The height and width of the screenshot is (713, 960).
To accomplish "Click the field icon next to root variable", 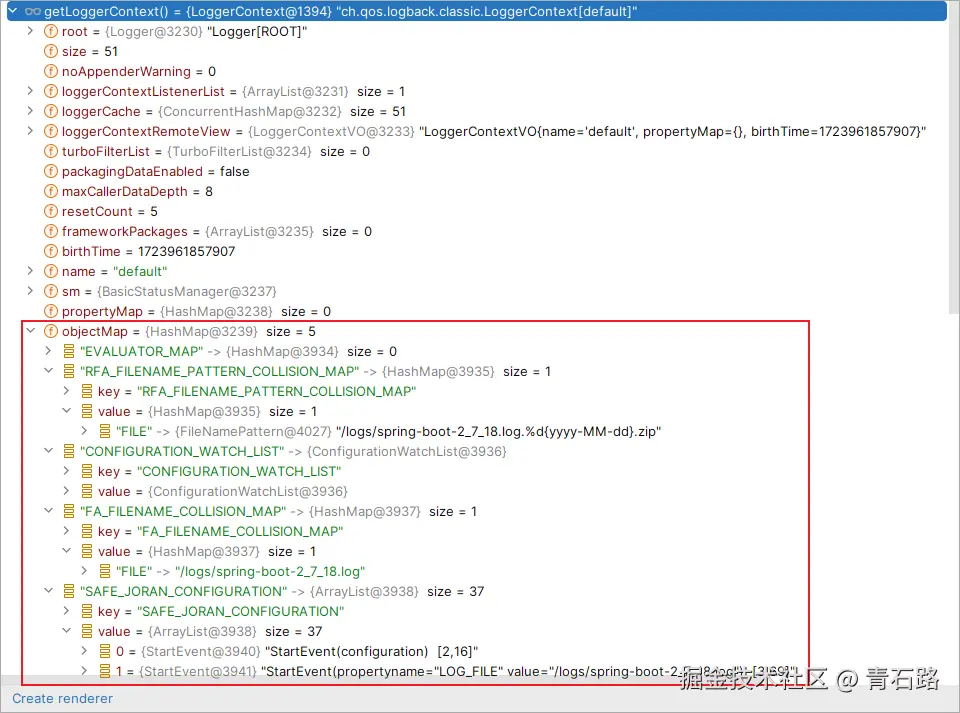I will tap(51, 31).
